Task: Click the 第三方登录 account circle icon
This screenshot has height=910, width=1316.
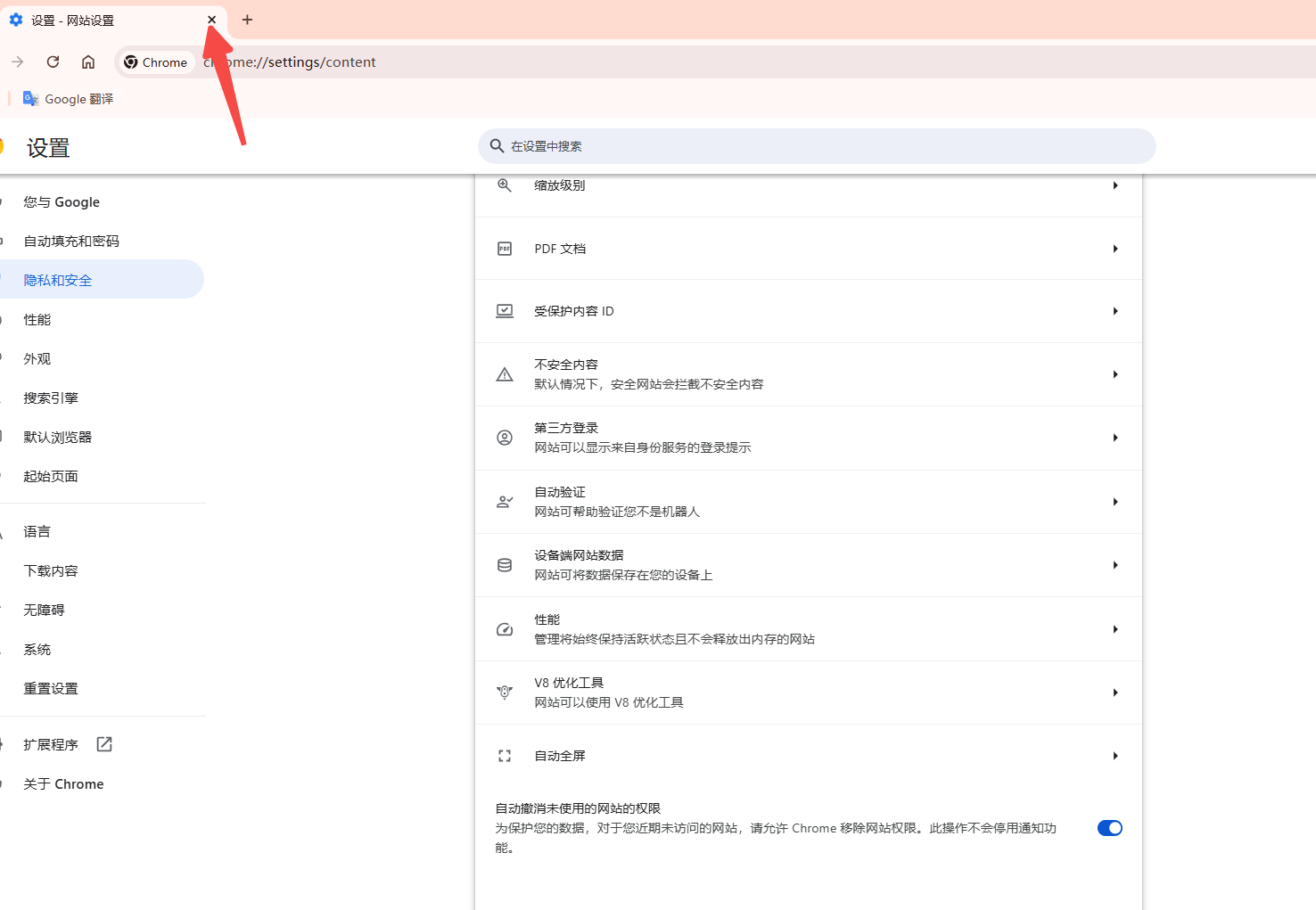Action: coord(505,438)
